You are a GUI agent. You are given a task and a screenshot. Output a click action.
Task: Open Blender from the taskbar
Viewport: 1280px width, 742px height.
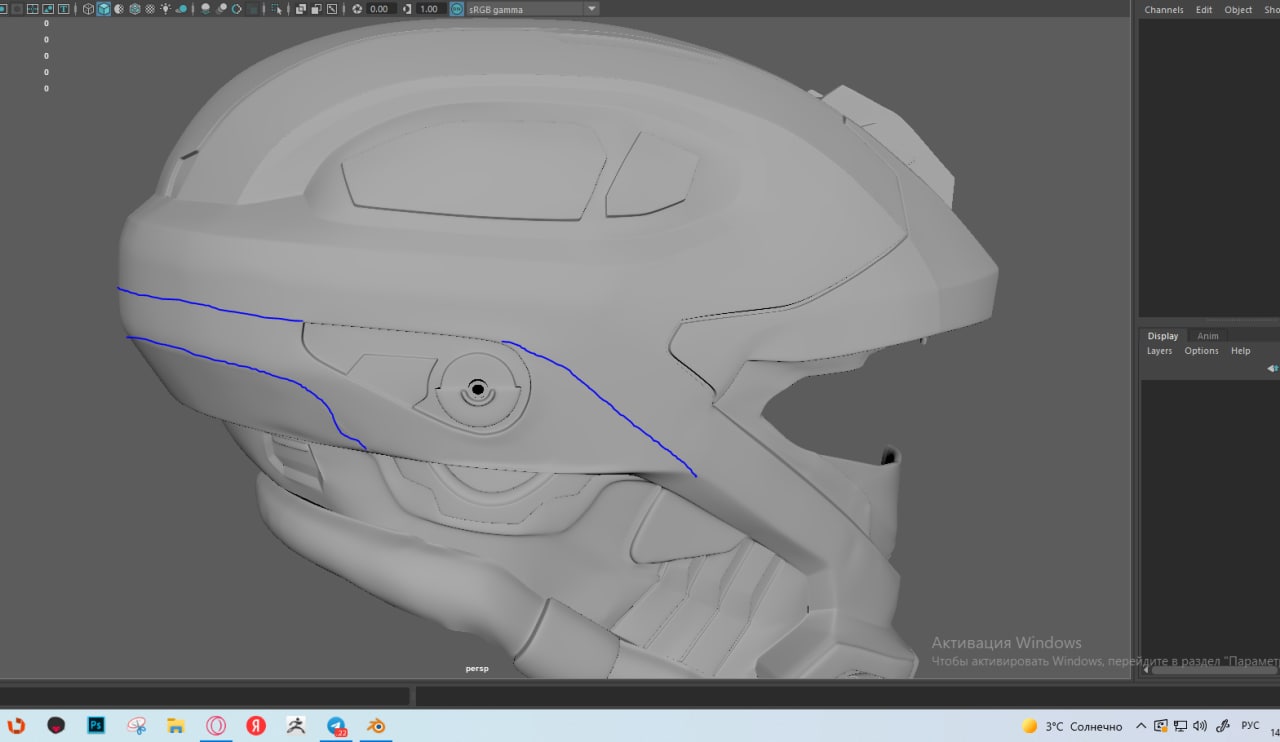(x=376, y=726)
